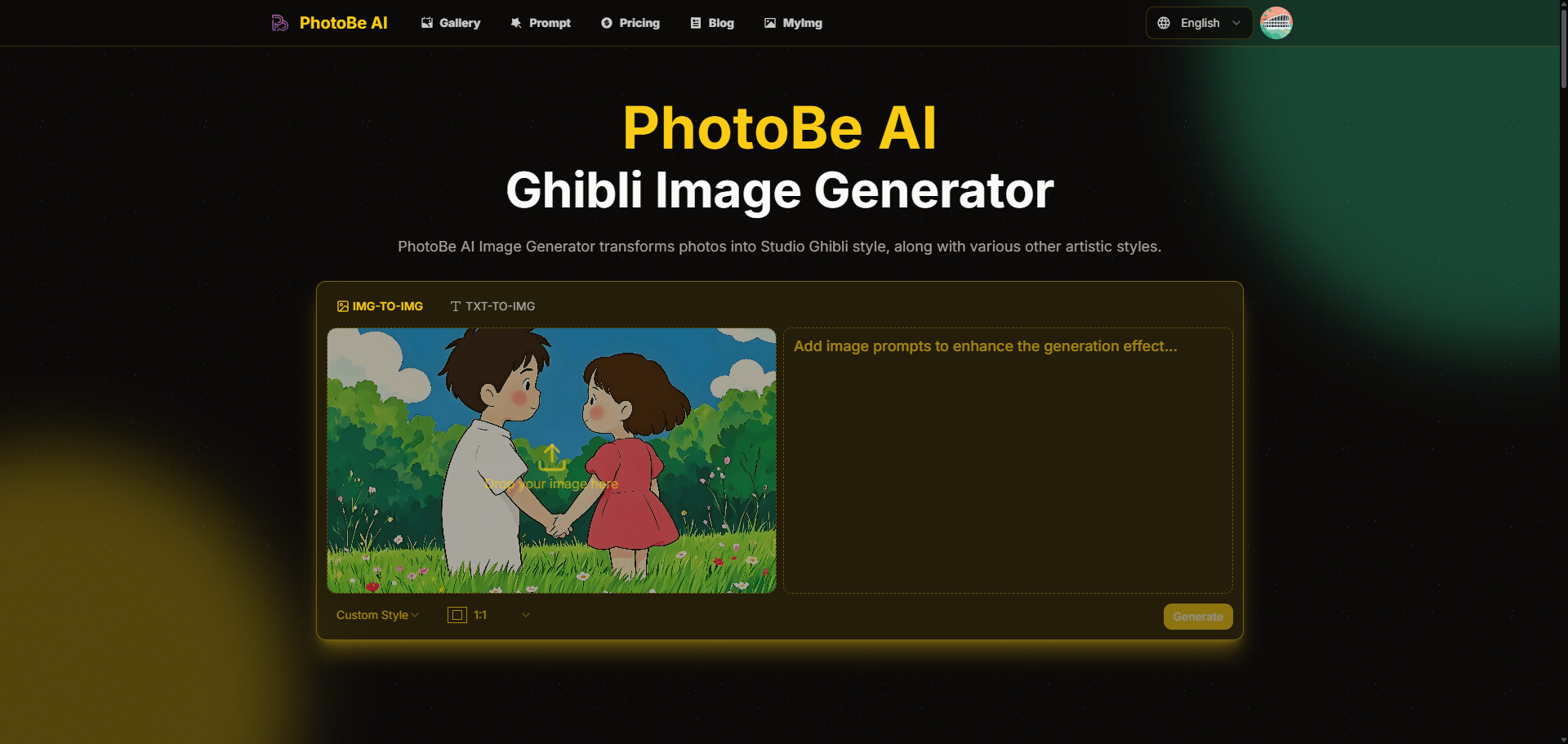
Task: Open the Custom Style dropdown
Action: click(377, 615)
